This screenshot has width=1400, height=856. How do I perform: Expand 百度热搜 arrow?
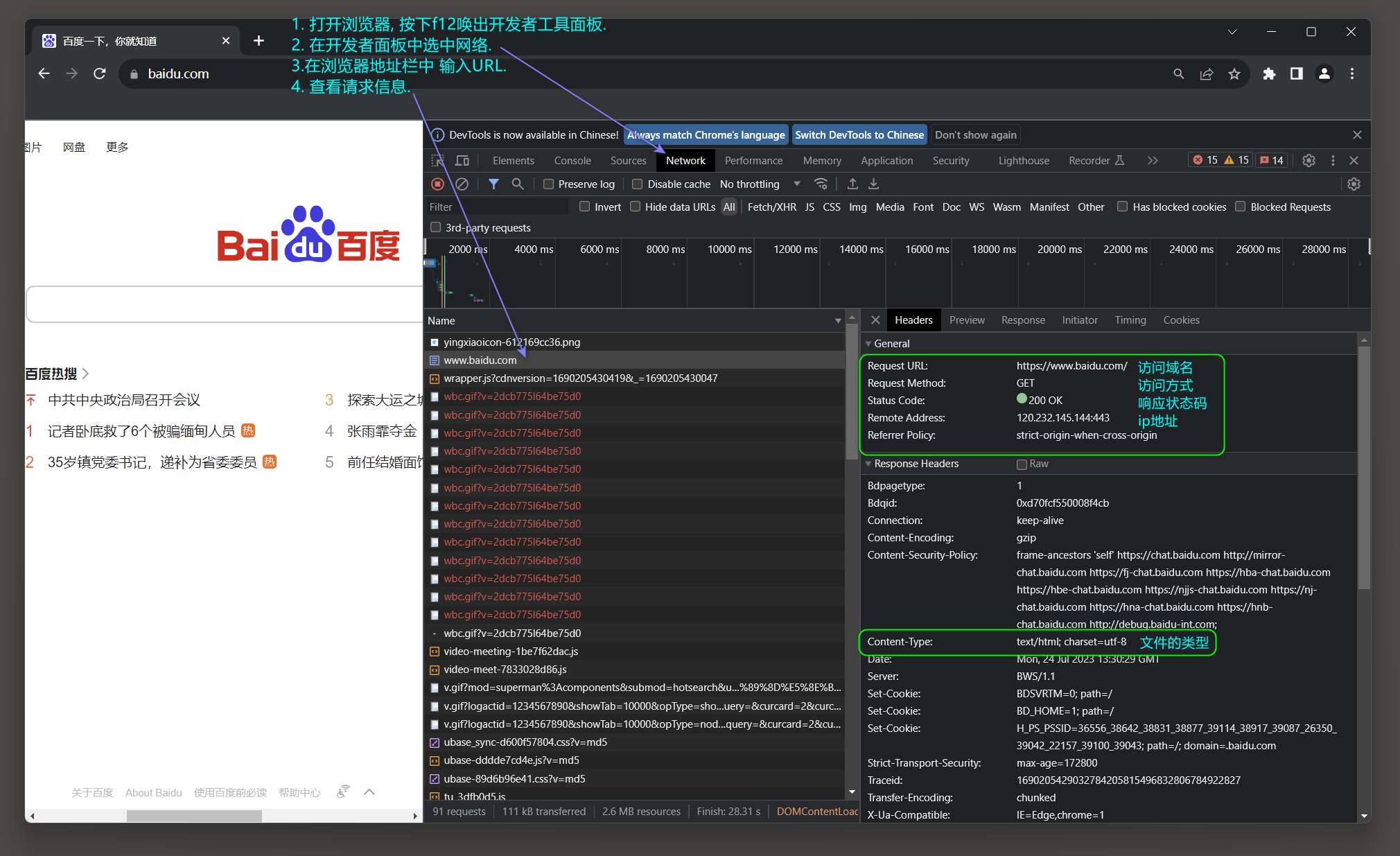coord(85,374)
